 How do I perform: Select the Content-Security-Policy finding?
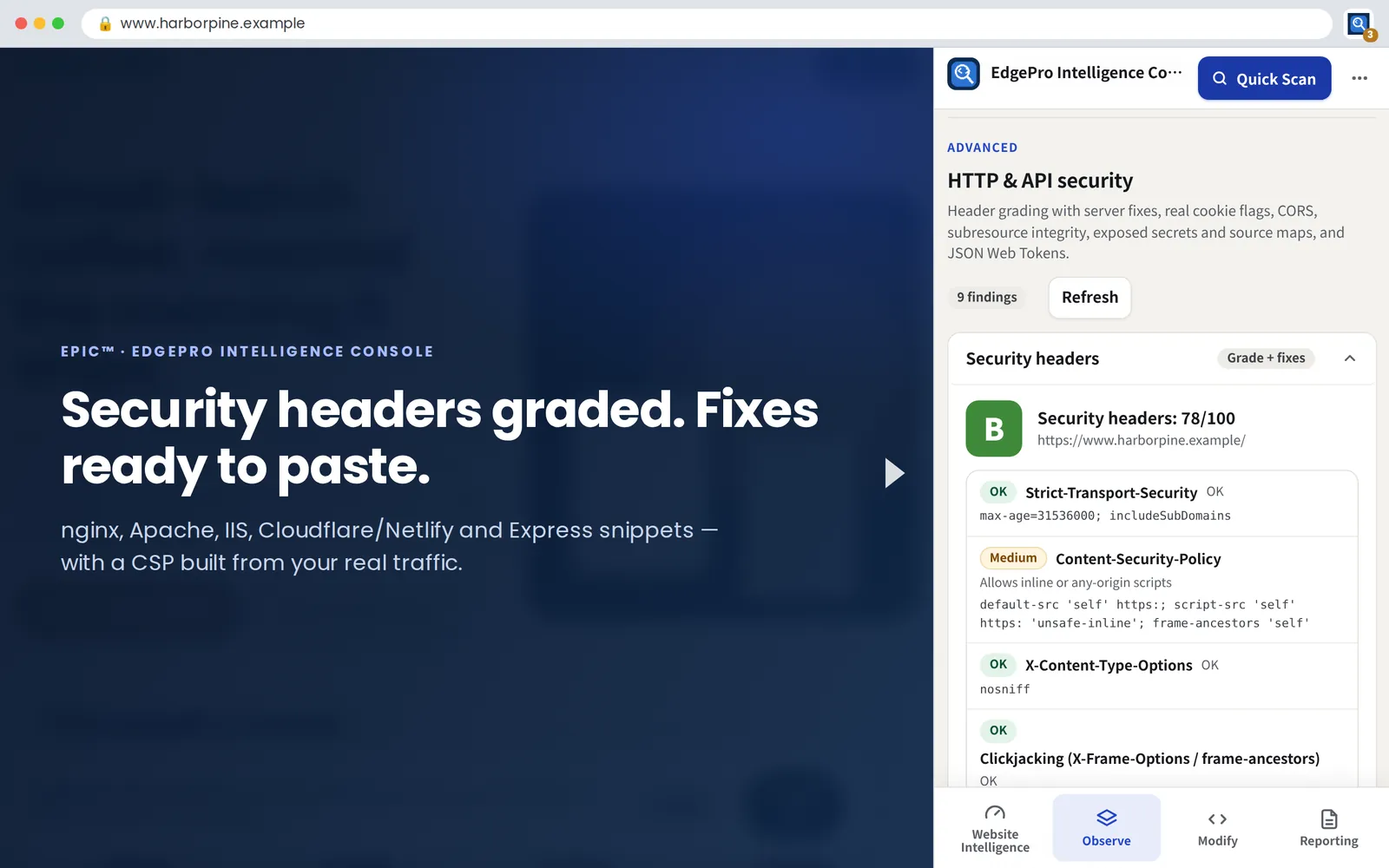click(1162, 590)
